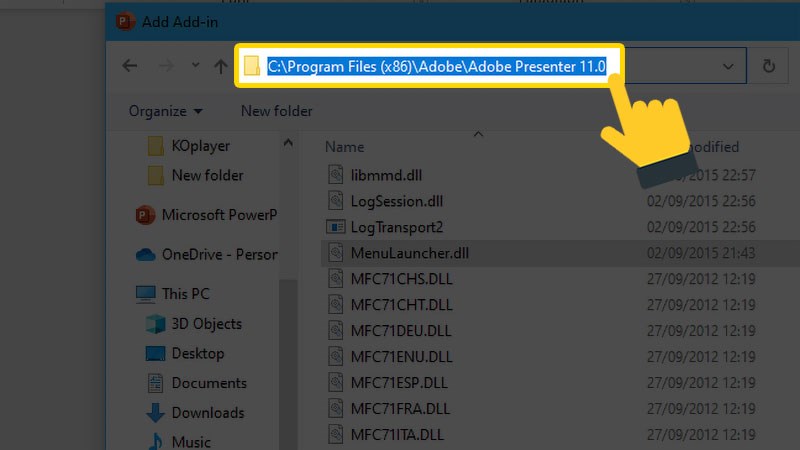The height and width of the screenshot is (450, 800).
Task: Click the Documents page icon
Action: 155,383
